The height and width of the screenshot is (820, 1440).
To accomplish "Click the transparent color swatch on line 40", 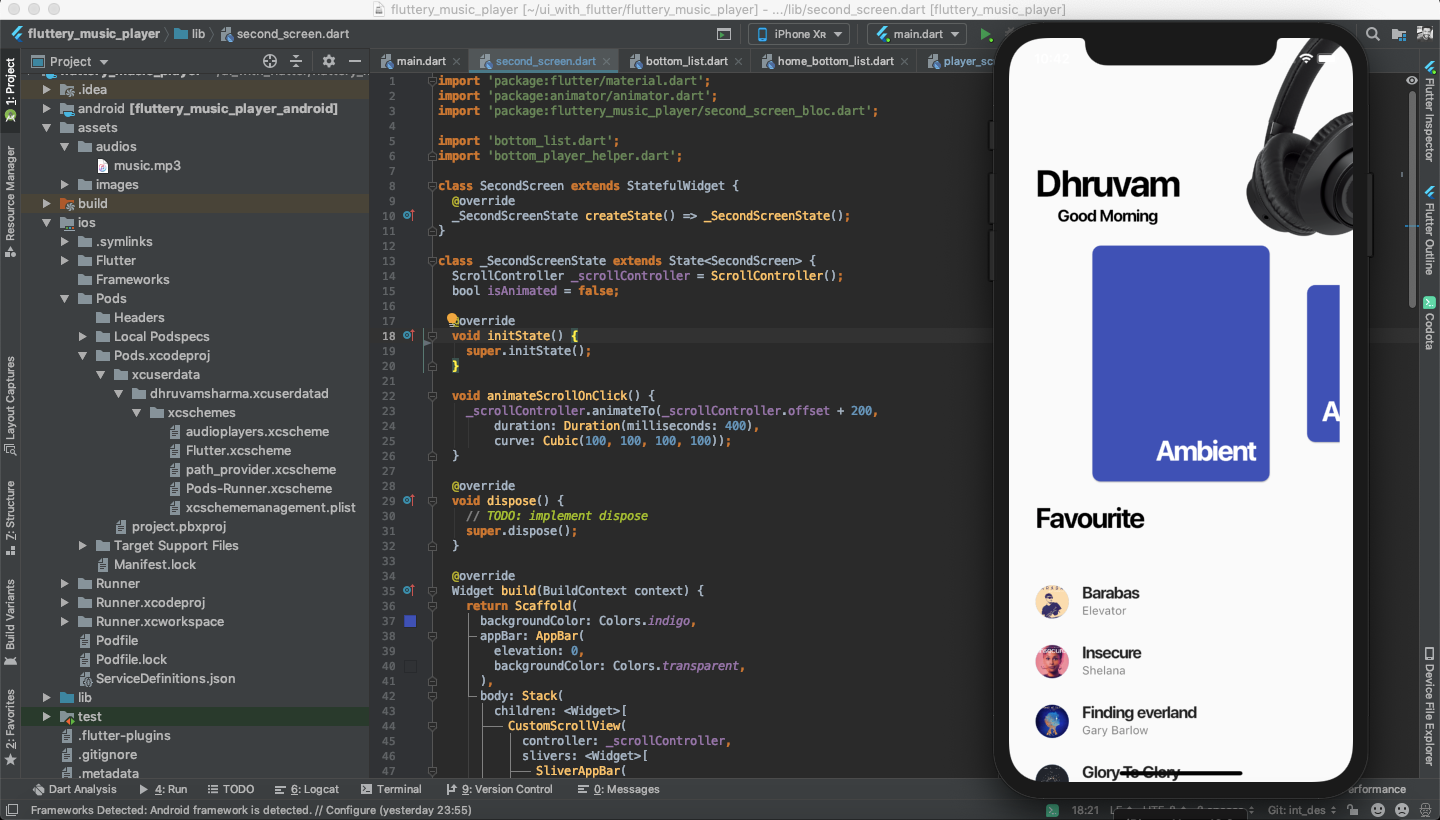I will click(x=410, y=666).
